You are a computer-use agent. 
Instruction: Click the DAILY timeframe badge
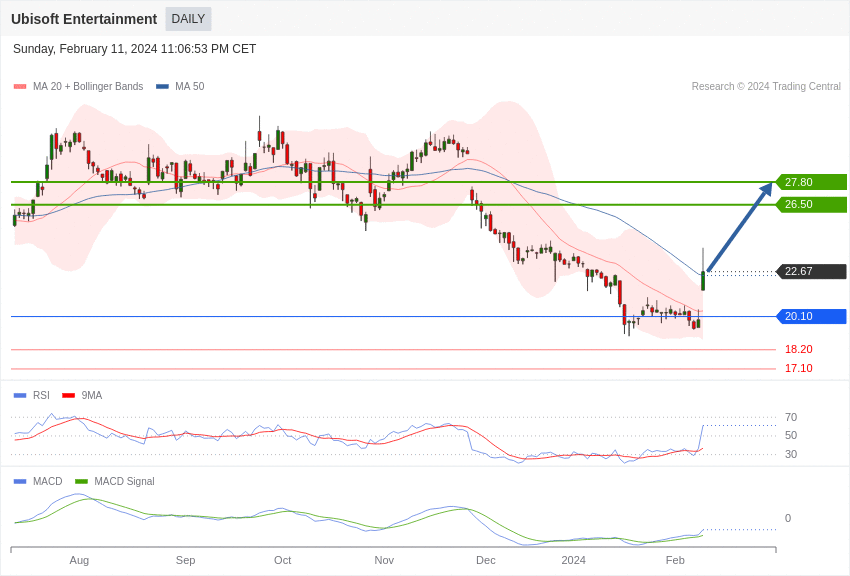[188, 19]
